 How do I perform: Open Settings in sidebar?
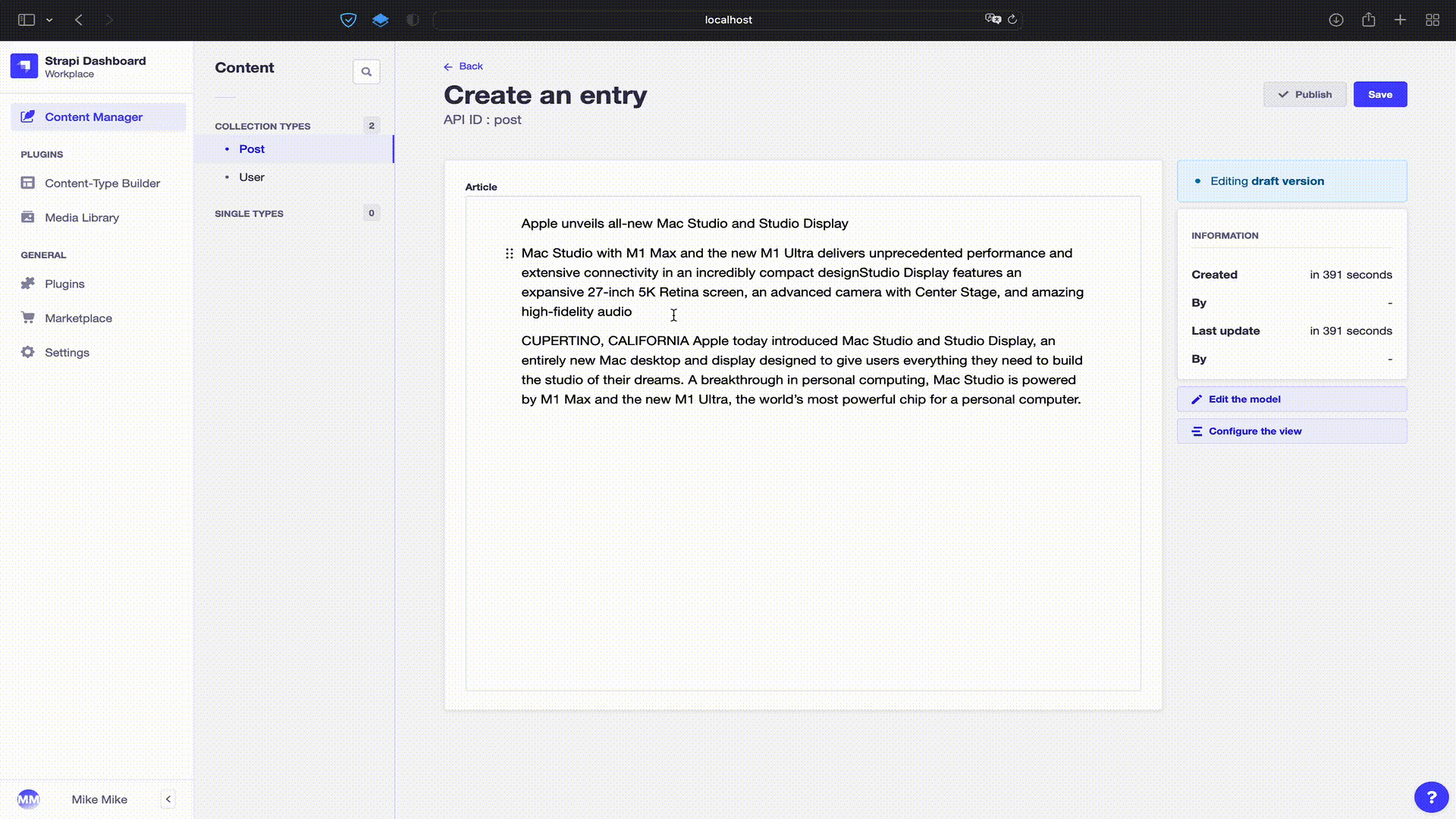(x=67, y=353)
